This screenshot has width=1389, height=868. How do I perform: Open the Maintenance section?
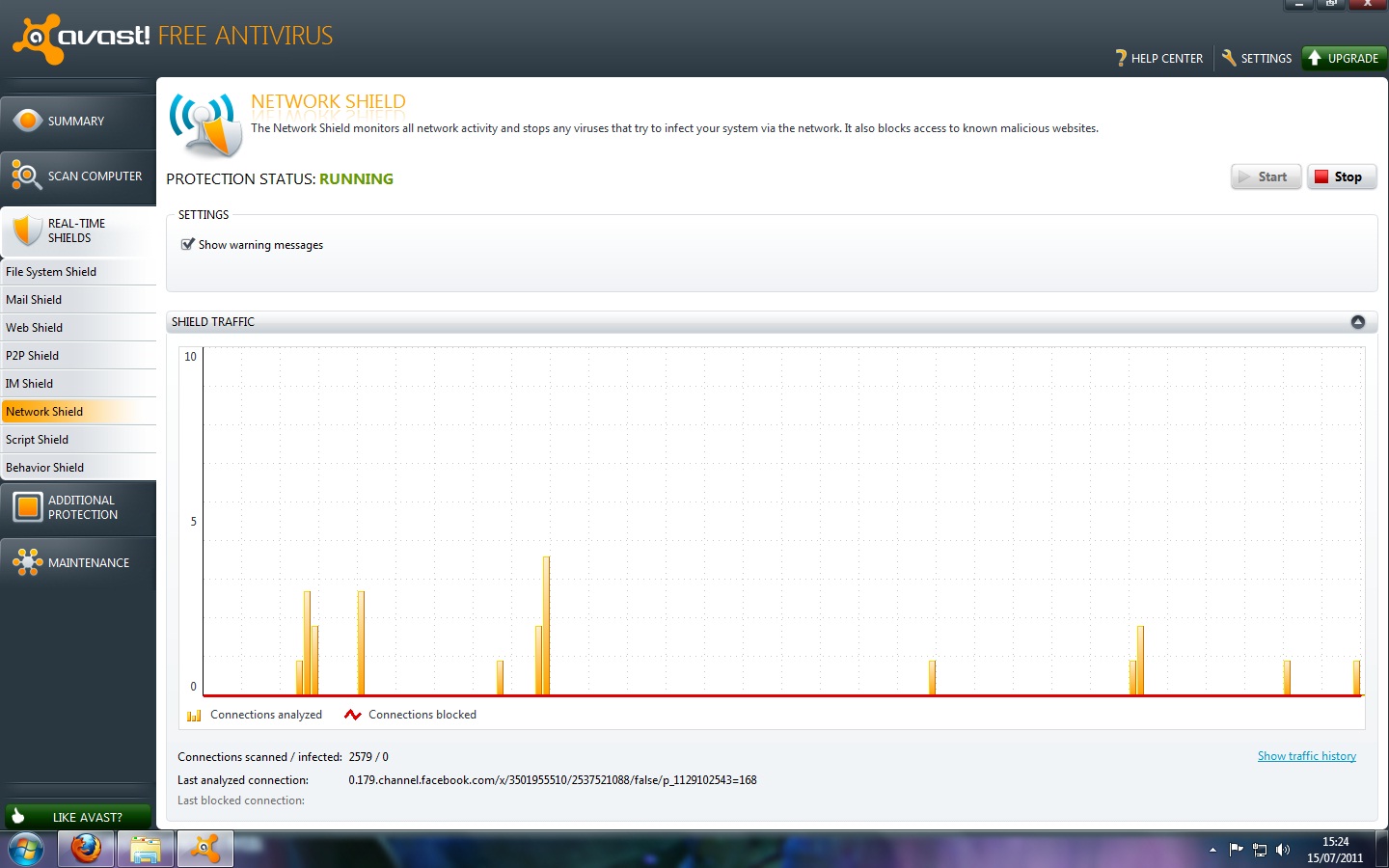78,563
